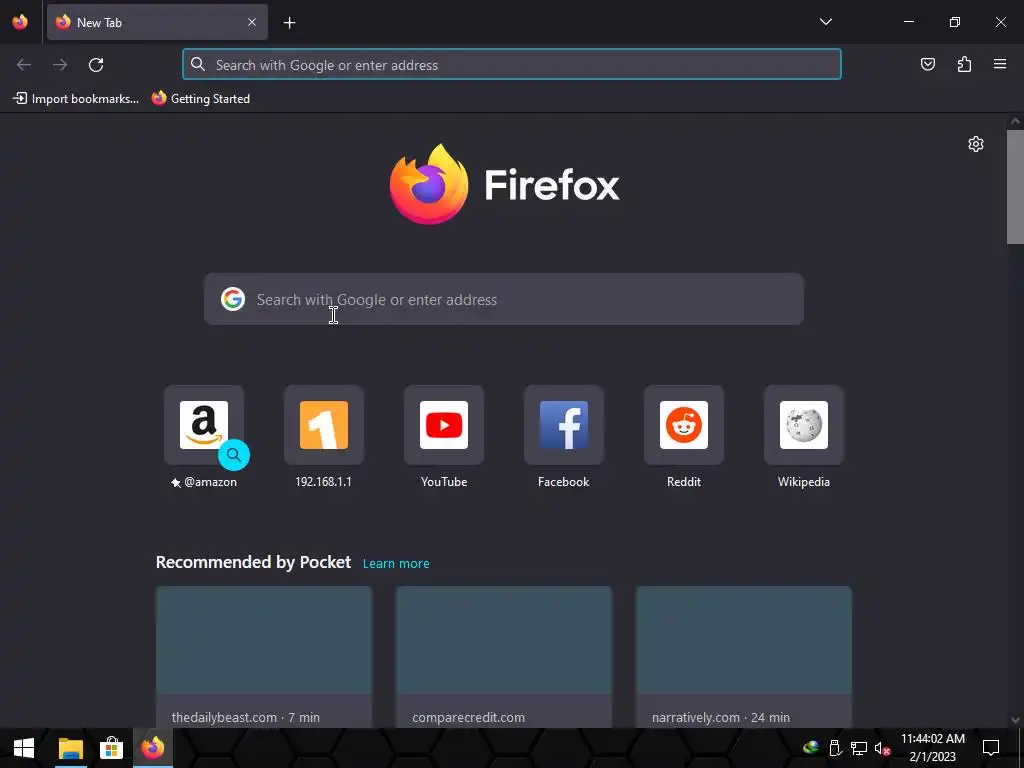
Task: Click the taskbar clock and date
Action: pyautogui.click(x=933, y=748)
